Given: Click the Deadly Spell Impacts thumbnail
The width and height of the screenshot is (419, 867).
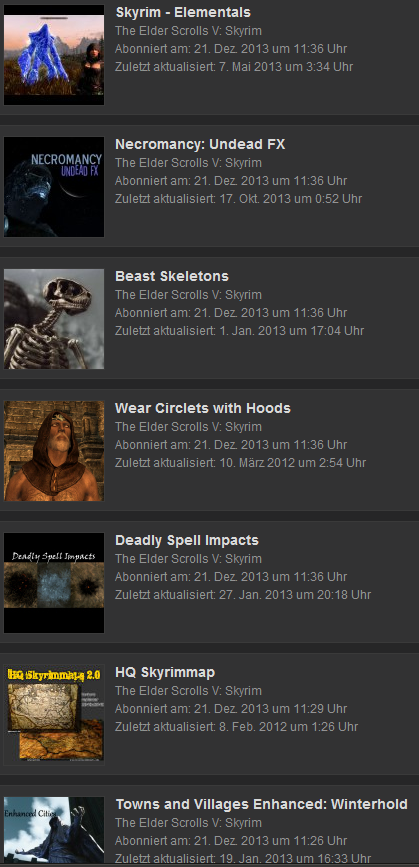Looking at the screenshot, I should point(54,583).
